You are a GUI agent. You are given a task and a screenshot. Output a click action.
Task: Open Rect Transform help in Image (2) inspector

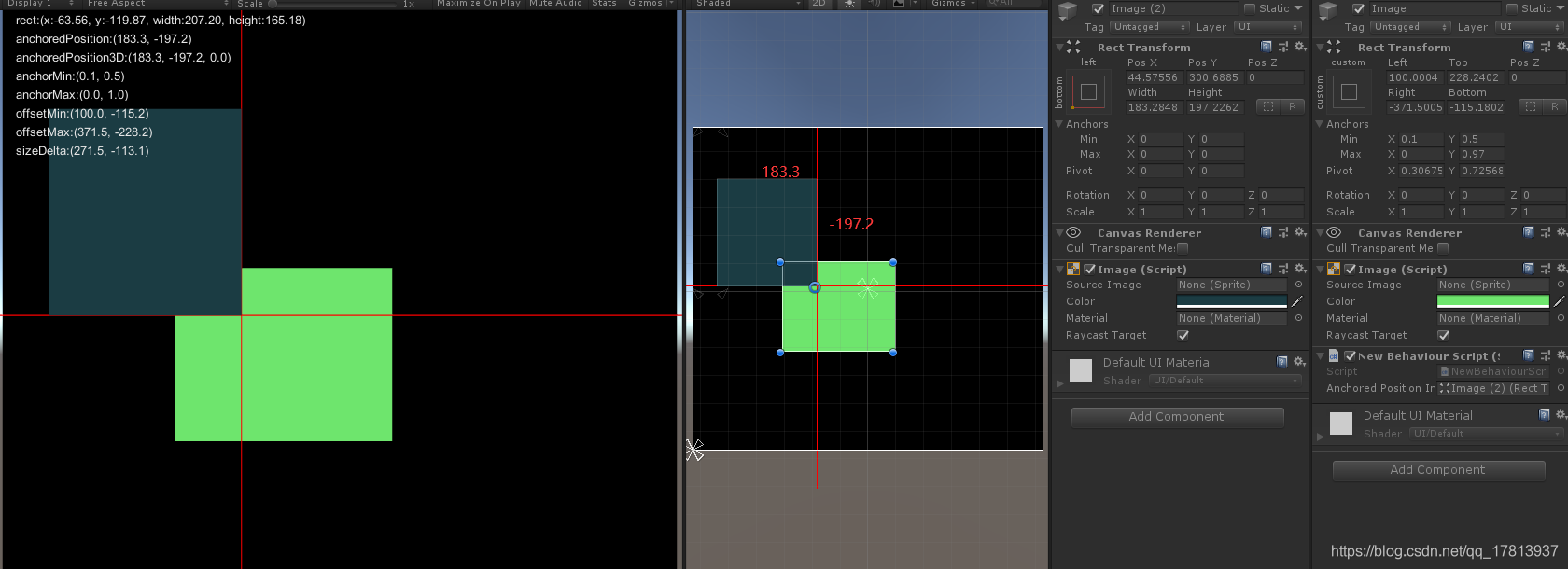pyautogui.click(x=1267, y=47)
